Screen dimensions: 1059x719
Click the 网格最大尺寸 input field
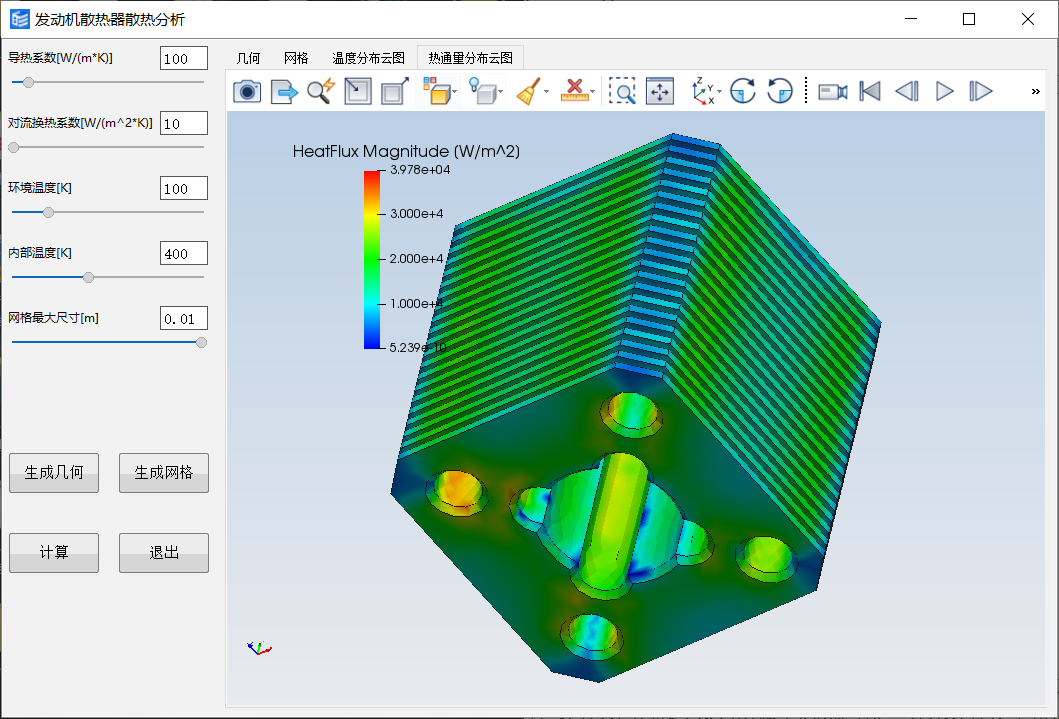coord(184,319)
